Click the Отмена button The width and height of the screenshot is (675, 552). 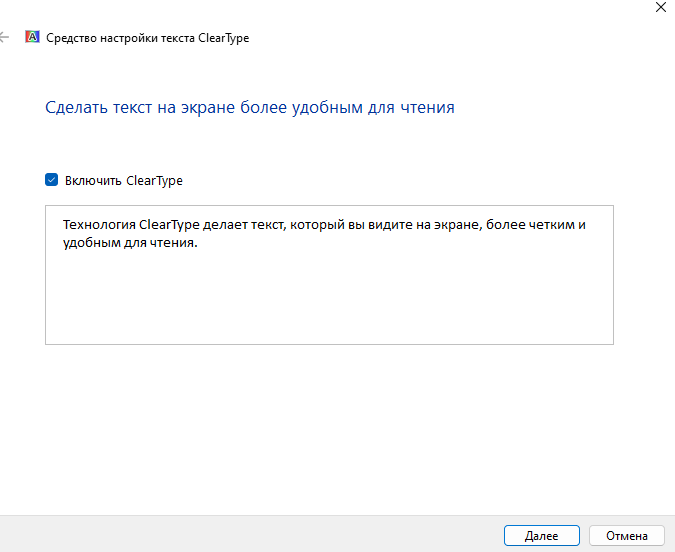627,536
